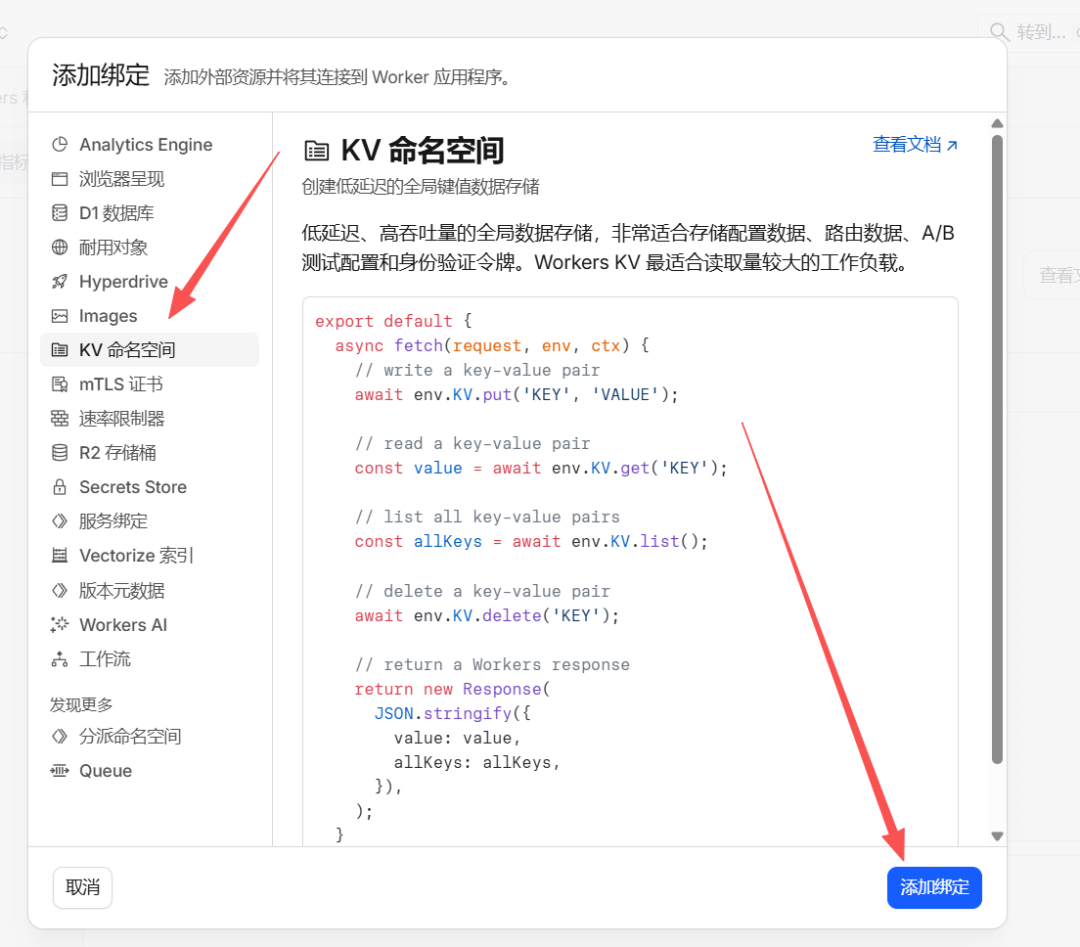Select KV 命名空间 in the sidebar
Image resolution: width=1080 pixels, height=947 pixels.
pyautogui.click(x=149, y=350)
